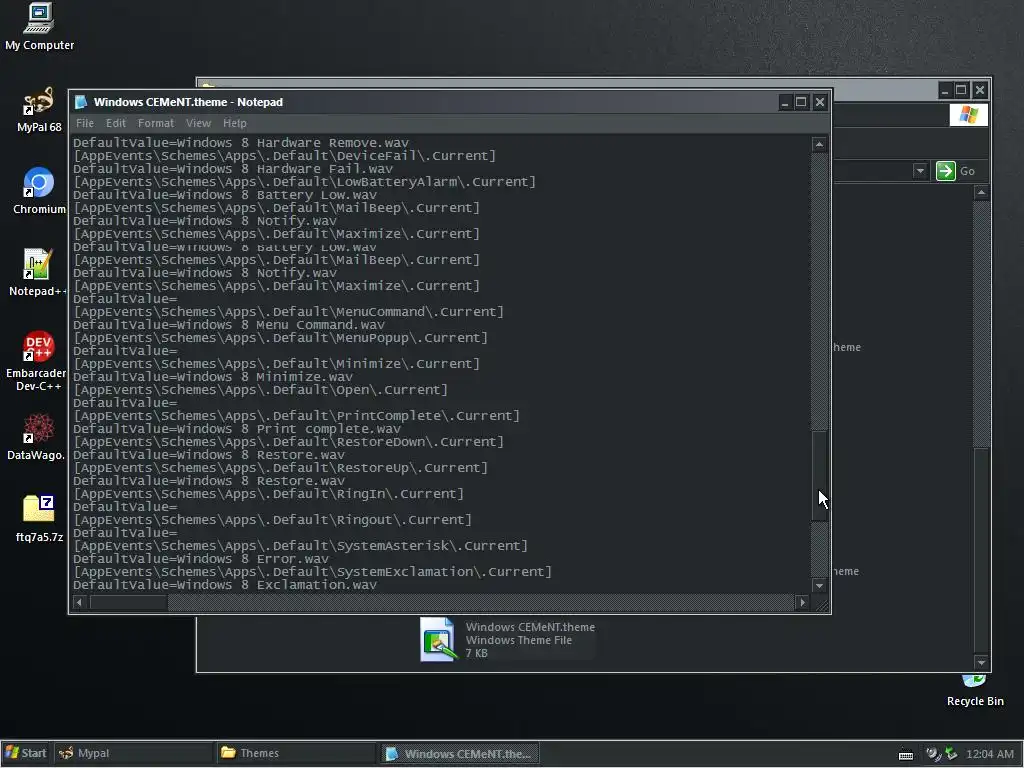Click the RestoreDown\.Current section line
The image size is (1024, 768).
click(x=288, y=441)
